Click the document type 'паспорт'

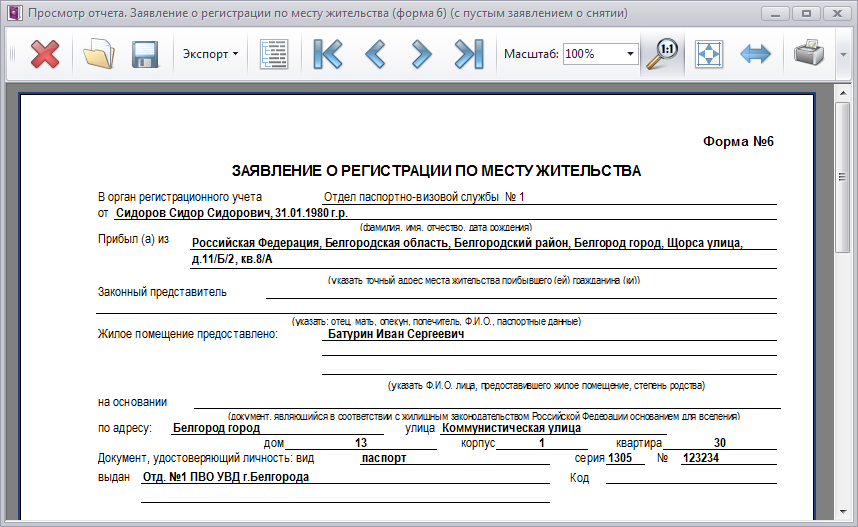pyautogui.click(x=384, y=458)
